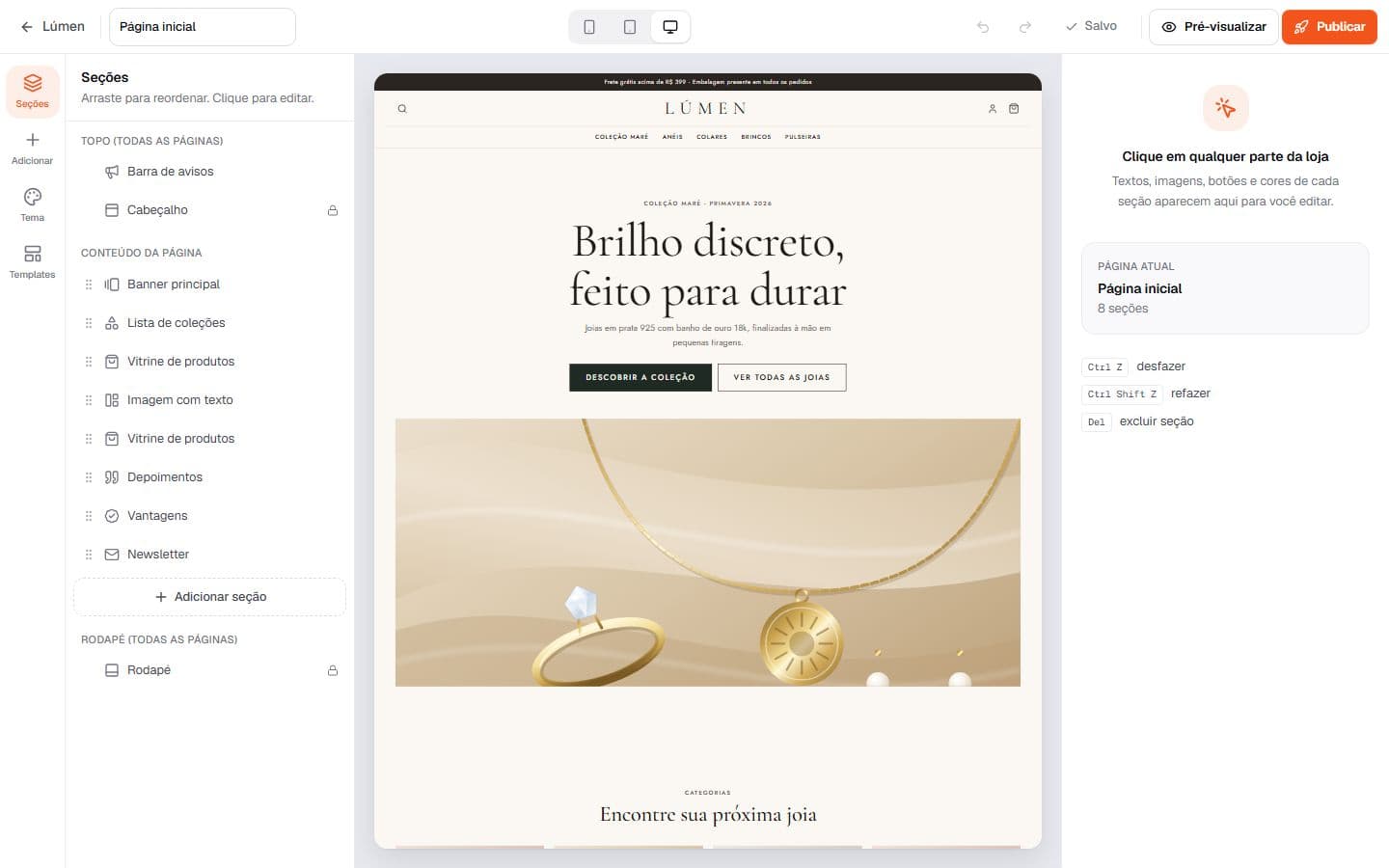This screenshot has height=868, width=1389.
Task: Open BRINCOS nav link in preview
Action: tap(756, 137)
